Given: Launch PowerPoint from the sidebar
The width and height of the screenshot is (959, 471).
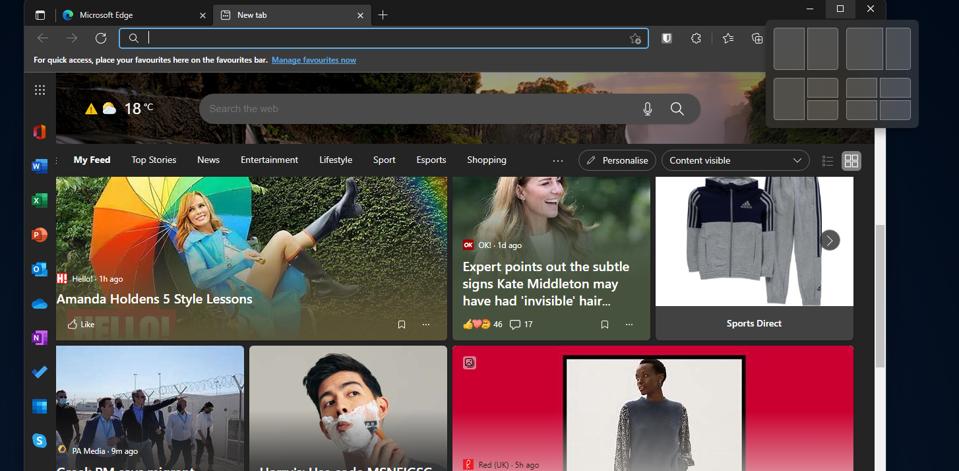Looking at the screenshot, I should 40,234.
